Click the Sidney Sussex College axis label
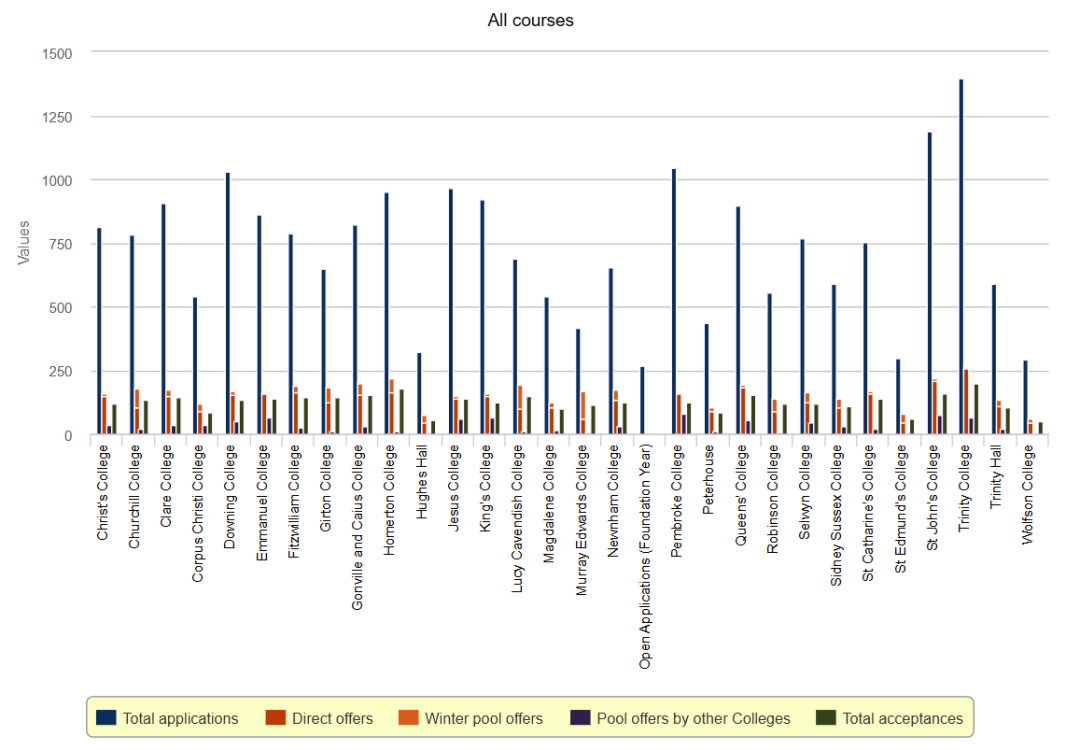This screenshot has height=750, width=1080. (836, 515)
